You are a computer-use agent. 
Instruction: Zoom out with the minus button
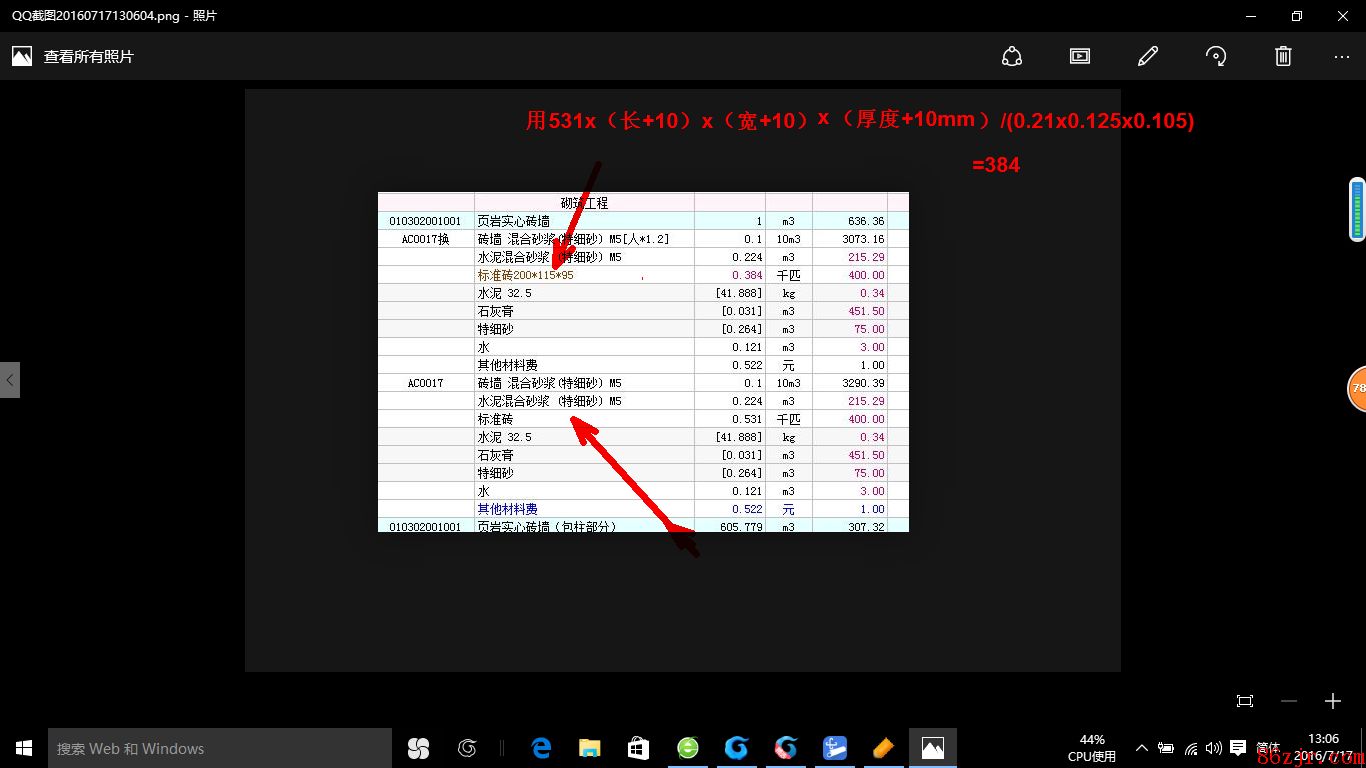(1289, 701)
